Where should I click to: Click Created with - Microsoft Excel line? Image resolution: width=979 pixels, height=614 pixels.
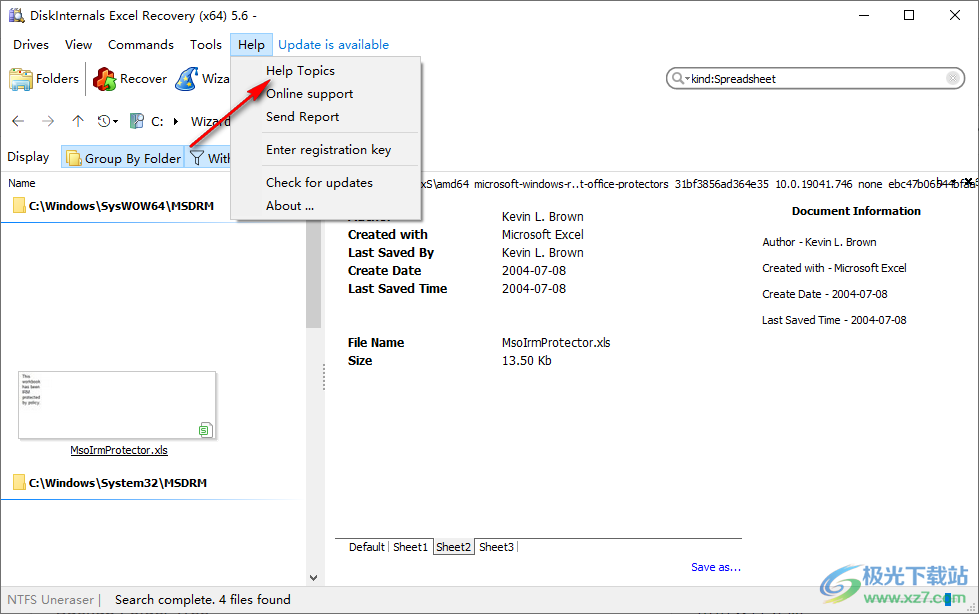(x=834, y=268)
